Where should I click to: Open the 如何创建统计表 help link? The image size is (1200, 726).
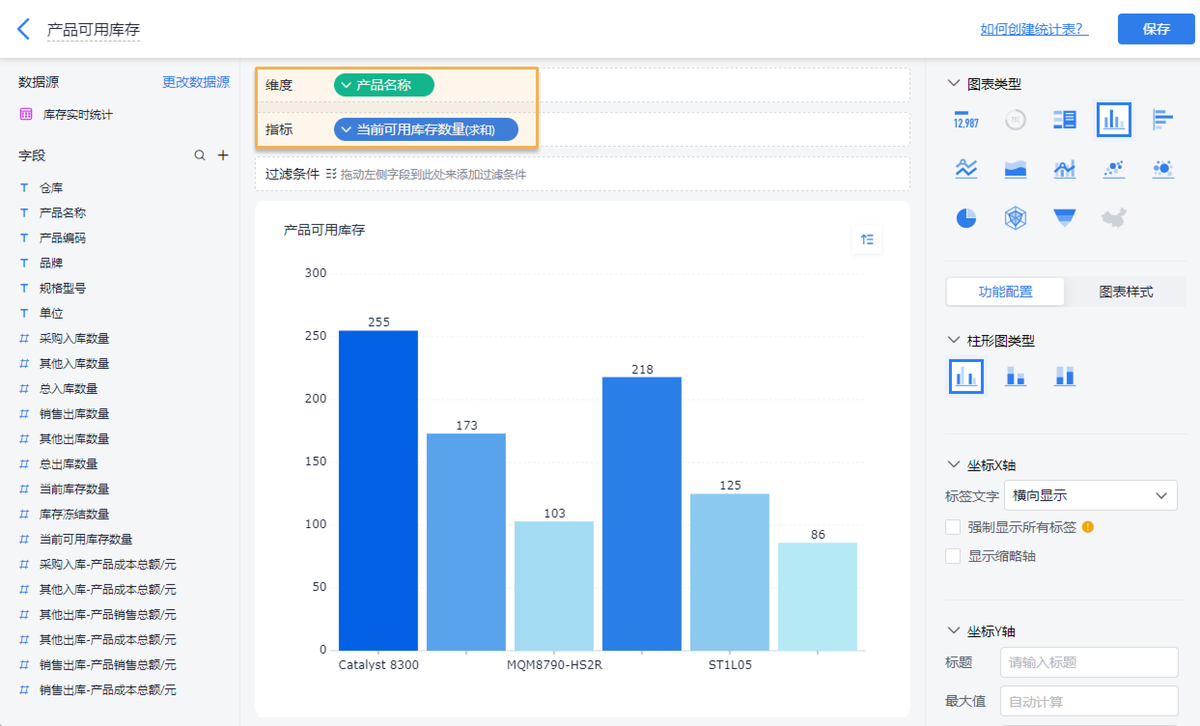[1035, 29]
